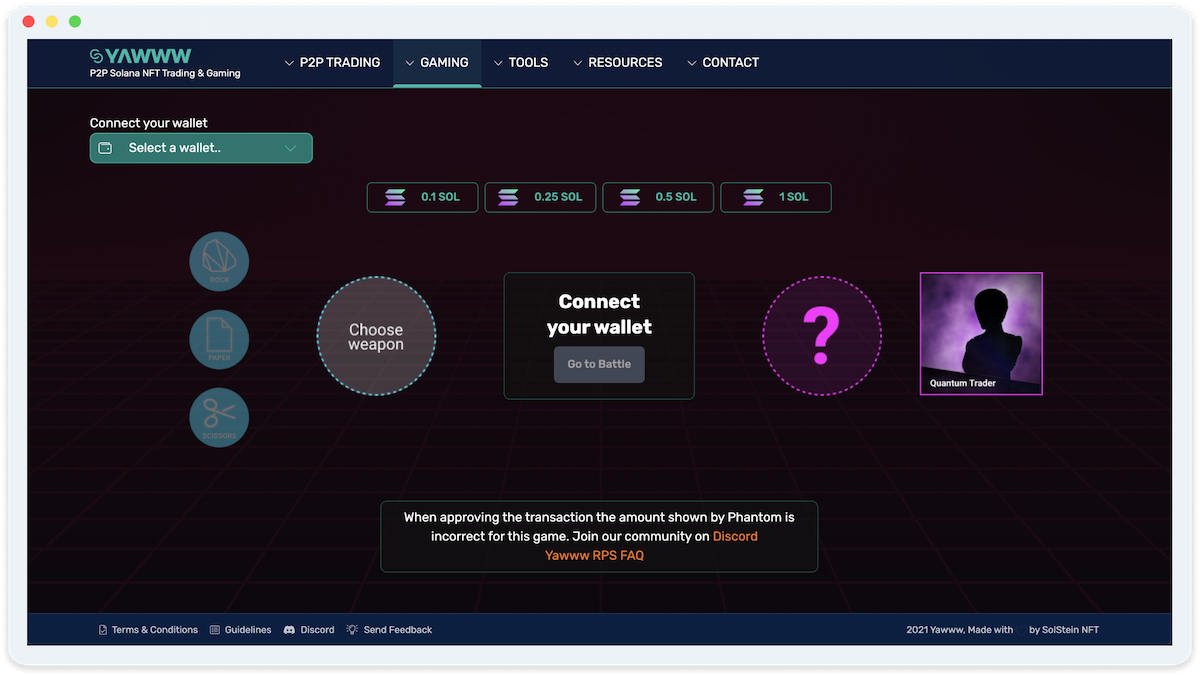Image resolution: width=1200 pixels, height=676 pixels.
Task: Select the Rock weapon icon
Action: [219, 261]
